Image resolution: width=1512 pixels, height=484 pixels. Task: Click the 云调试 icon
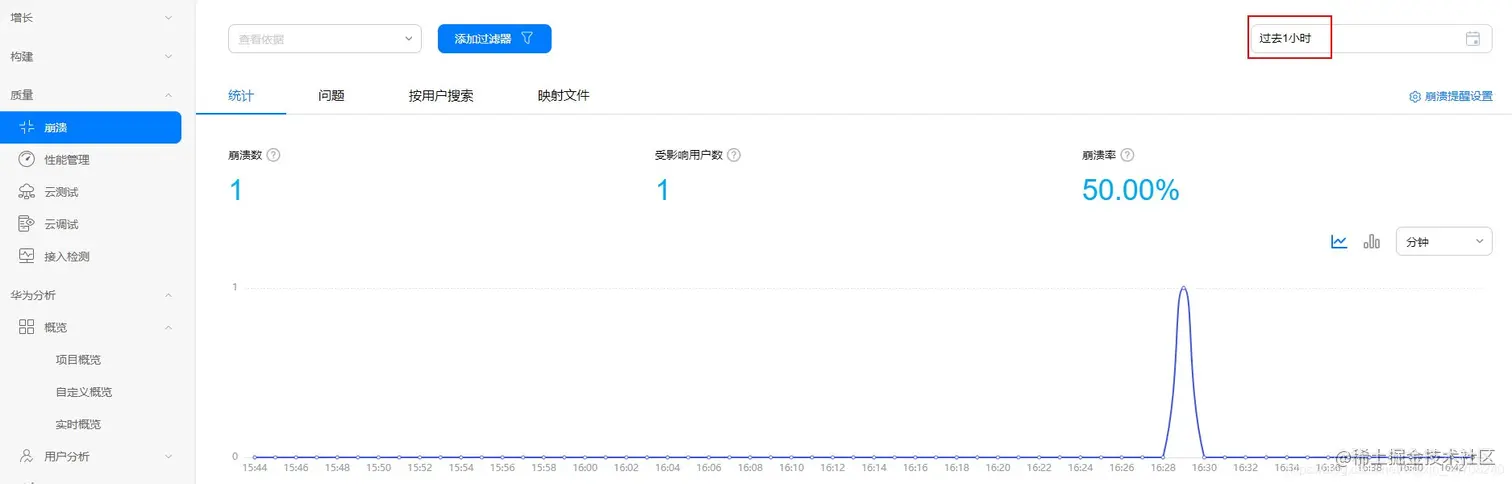(27, 224)
